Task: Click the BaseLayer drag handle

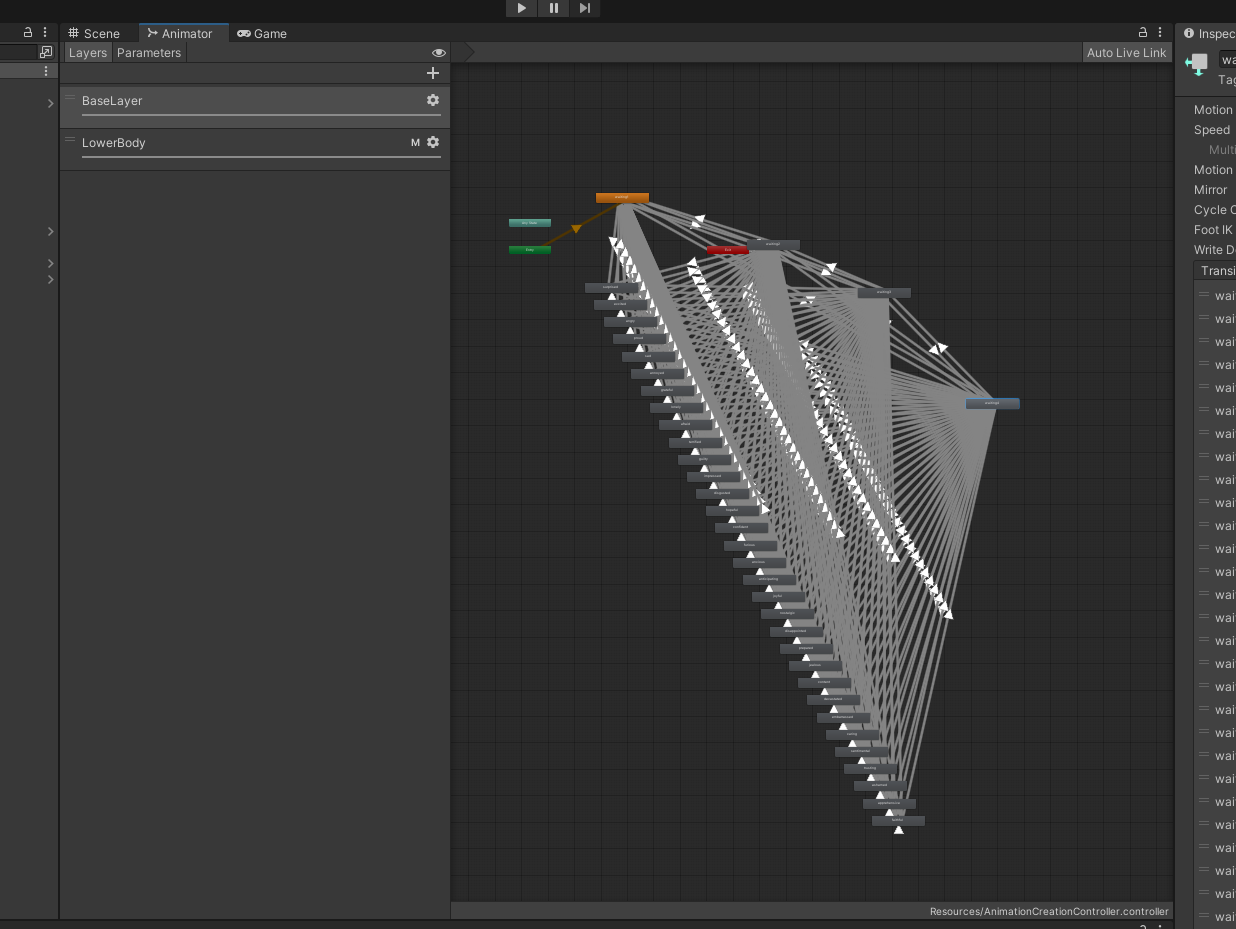Action: coord(70,98)
